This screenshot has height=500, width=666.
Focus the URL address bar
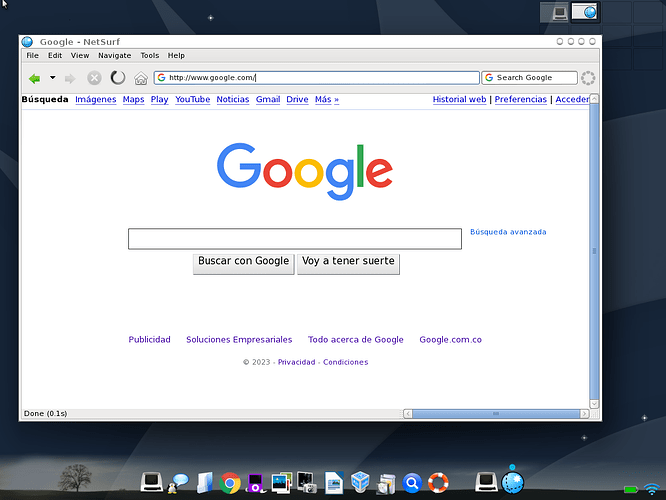pyautogui.click(x=316, y=78)
